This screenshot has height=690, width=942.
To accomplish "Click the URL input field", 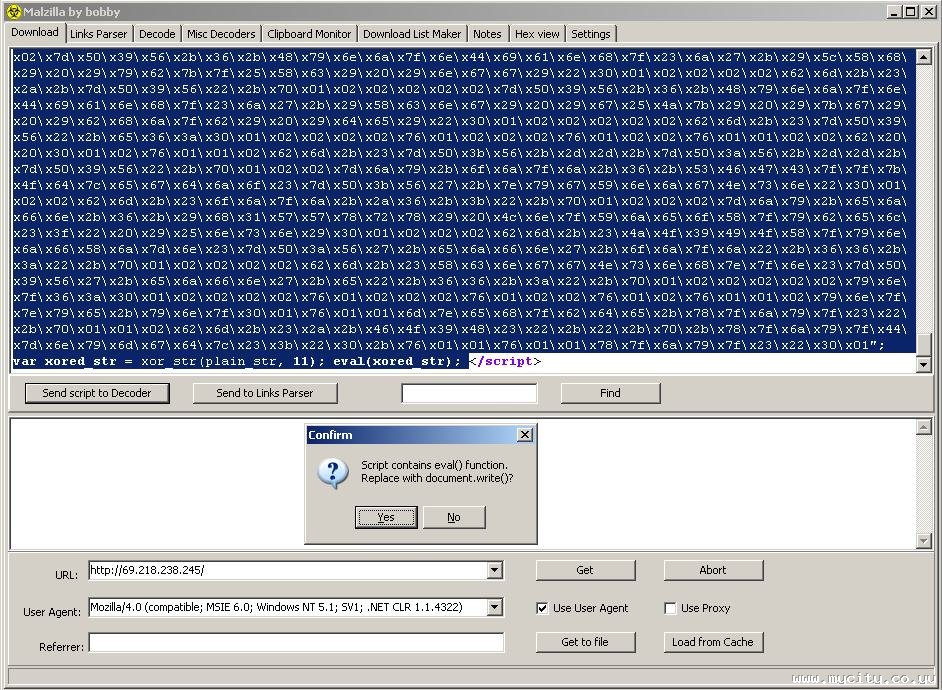I will point(288,570).
